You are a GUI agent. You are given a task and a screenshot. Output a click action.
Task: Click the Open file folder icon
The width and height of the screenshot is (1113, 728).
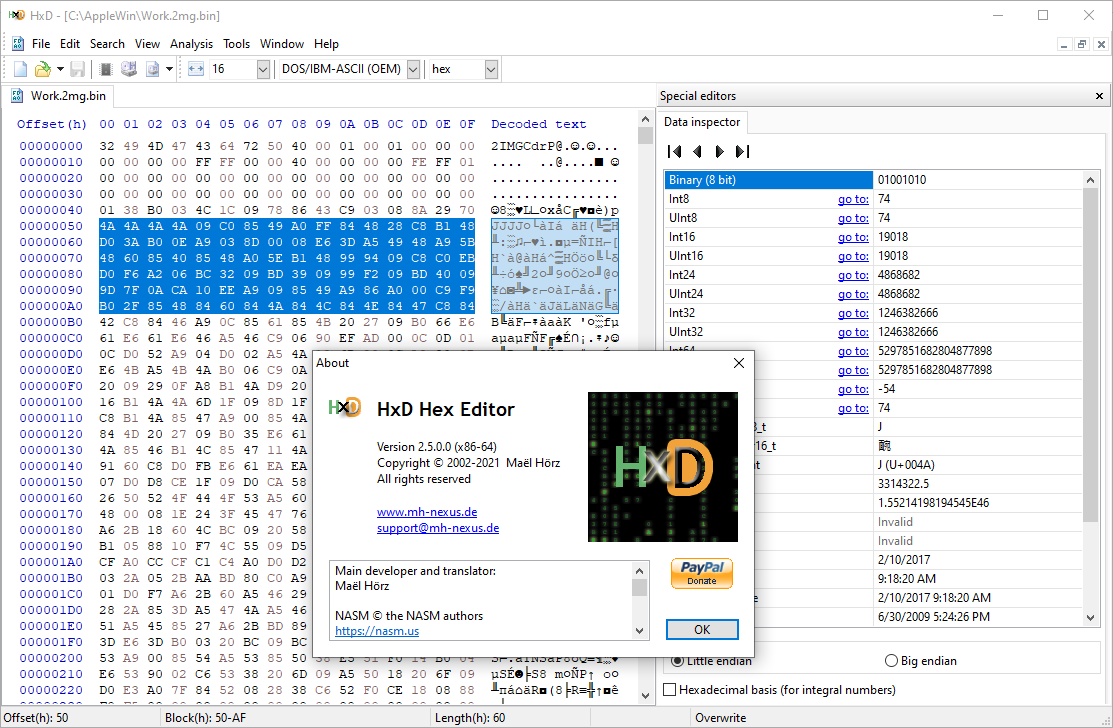(43, 69)
